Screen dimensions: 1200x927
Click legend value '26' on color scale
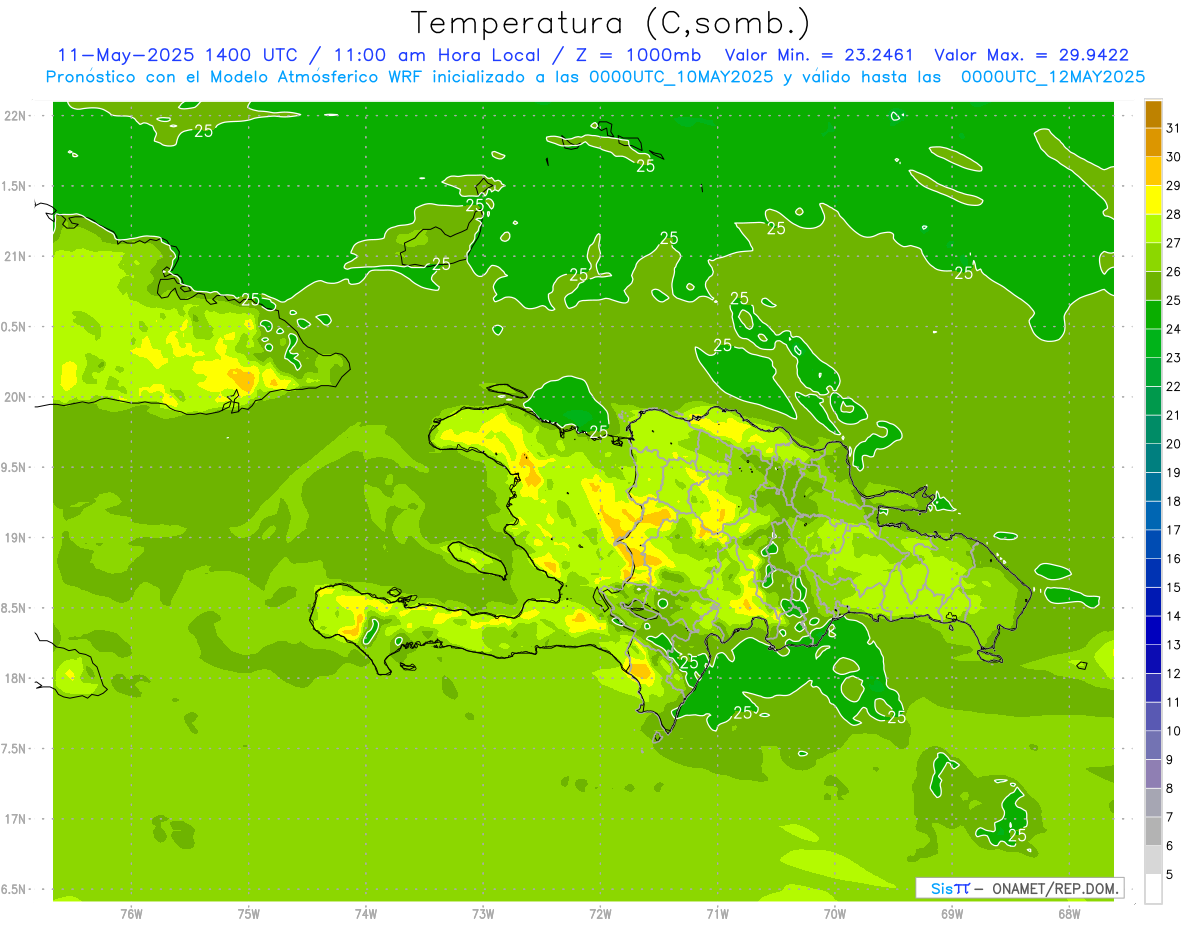[1173, 272]
